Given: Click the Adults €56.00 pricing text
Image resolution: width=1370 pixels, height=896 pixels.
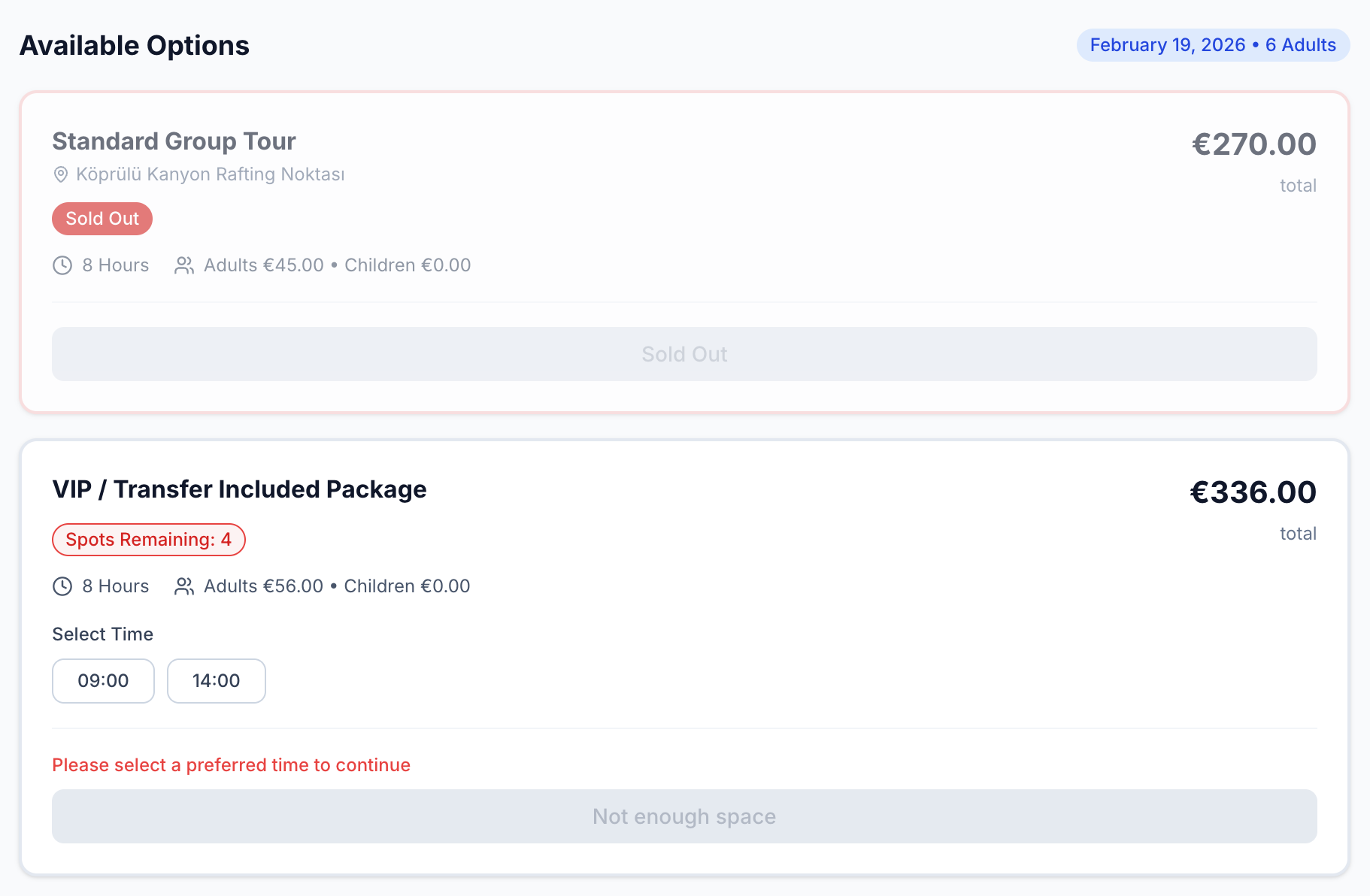Looking at the screenshot, I should pyautogui.click(x=263, y=586).
